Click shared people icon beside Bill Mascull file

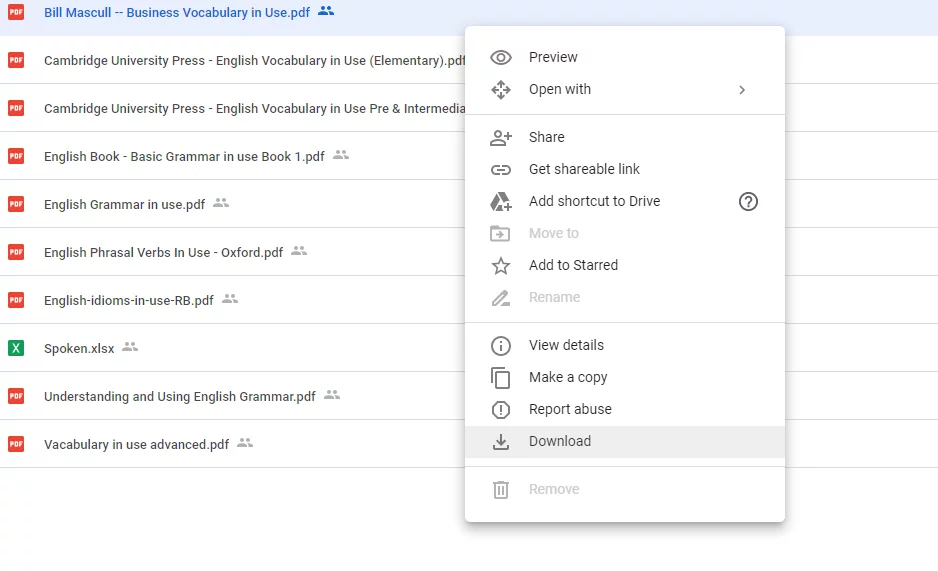coord(326,12)
